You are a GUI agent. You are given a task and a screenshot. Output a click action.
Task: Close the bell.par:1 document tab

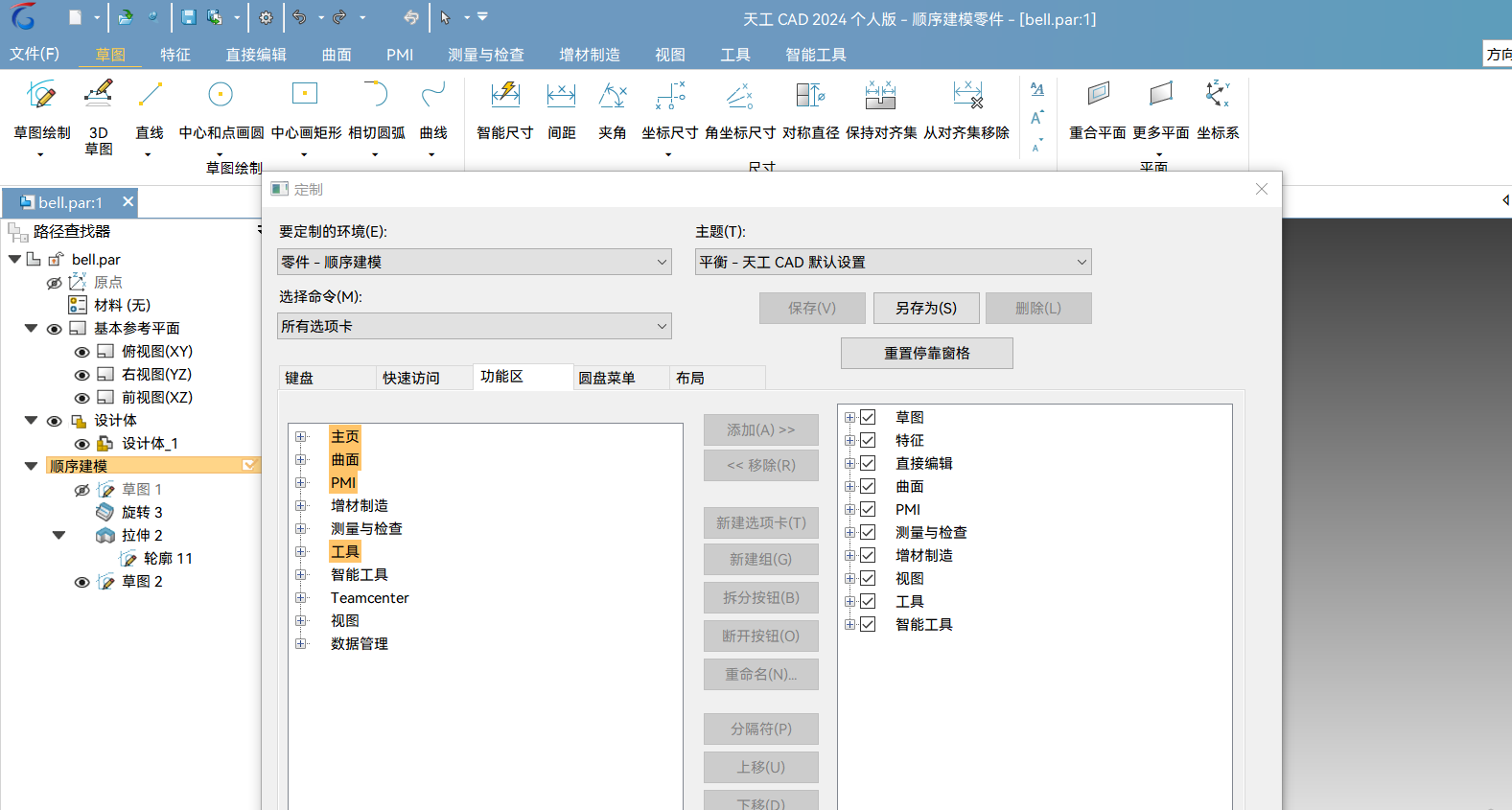click(128, 202)
